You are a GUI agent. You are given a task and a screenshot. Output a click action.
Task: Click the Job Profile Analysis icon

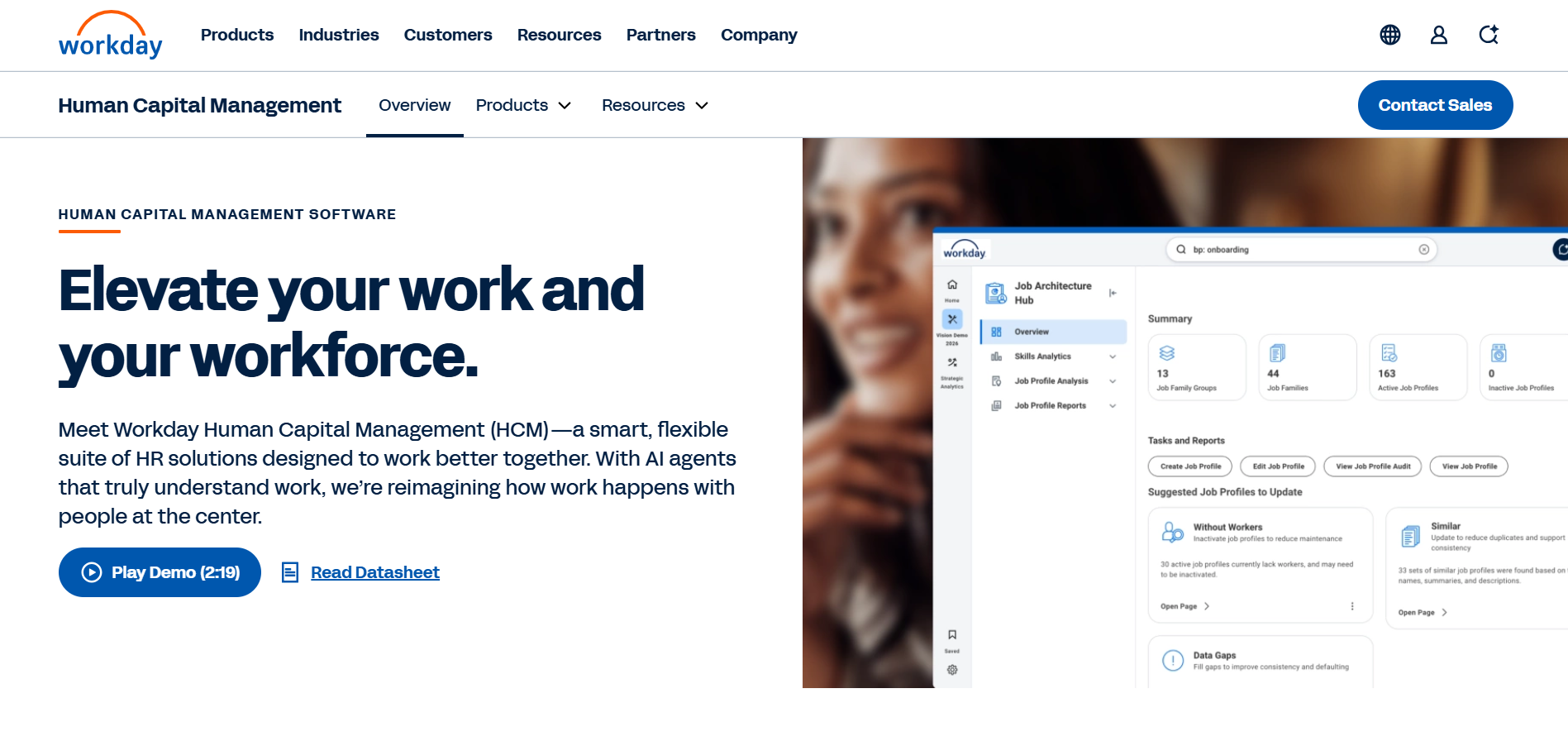tap(997, 381)
